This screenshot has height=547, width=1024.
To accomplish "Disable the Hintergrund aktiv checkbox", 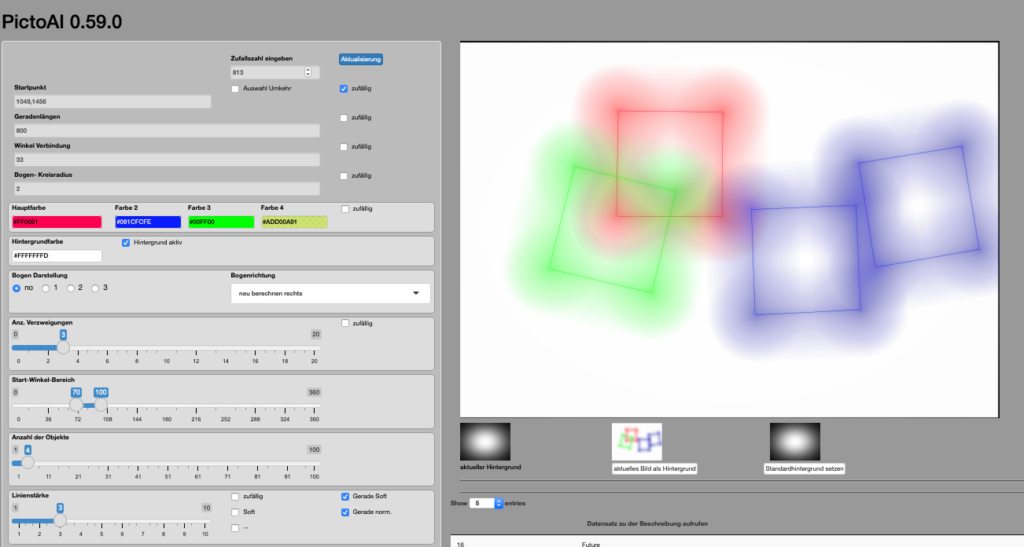I will click(125, 242).
